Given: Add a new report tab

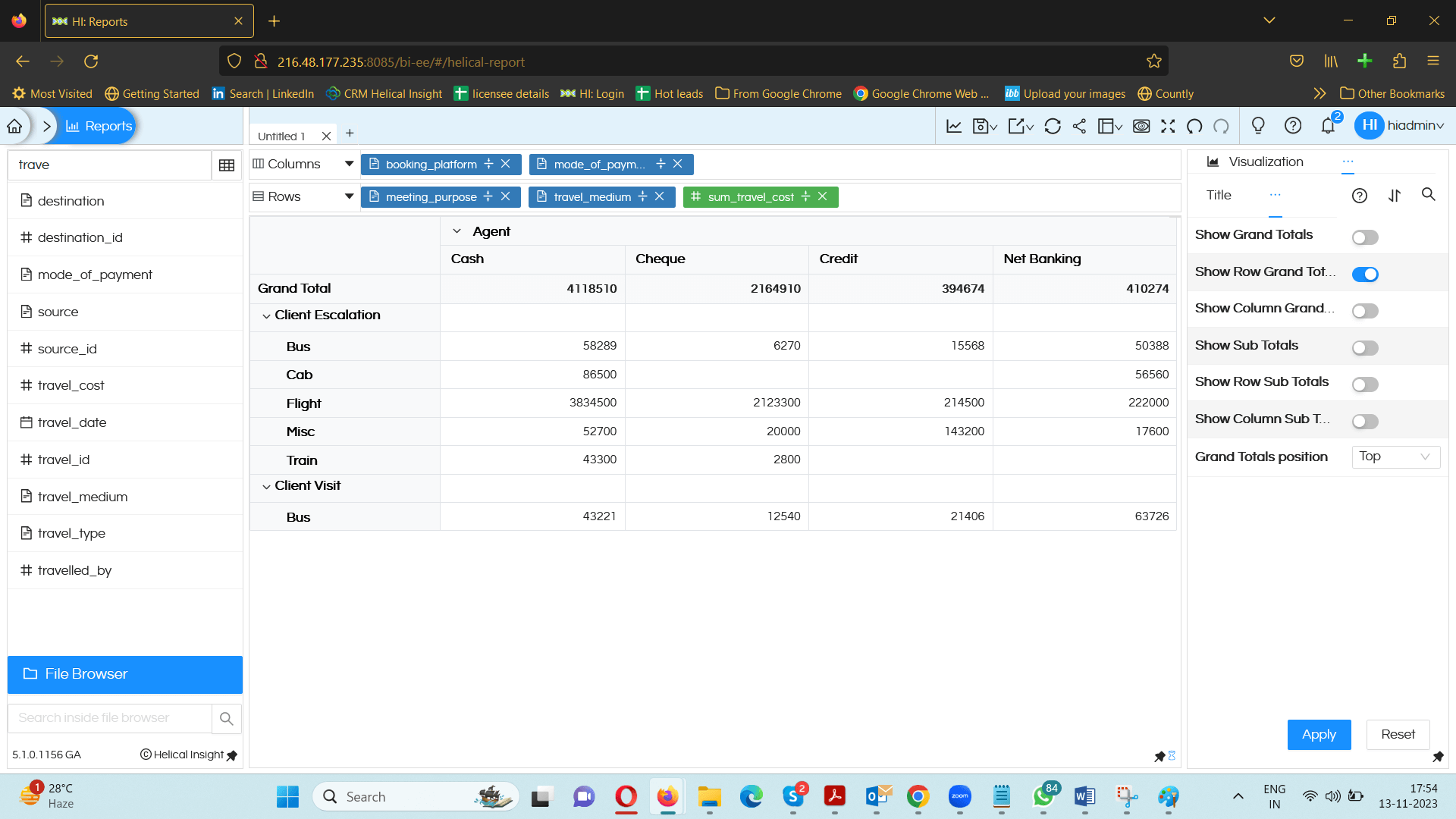Looking at the screenshot, I should [x=350, y=133].
